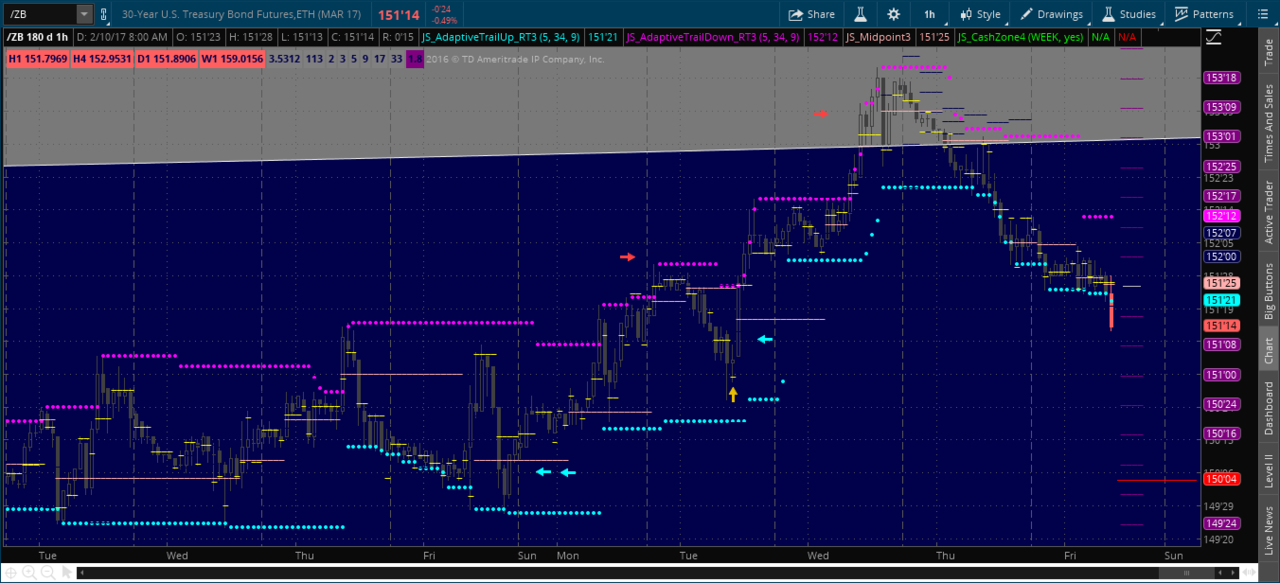The image size is (1280, 583).
Task: Click the 153'01 price bubble
Action: [x=1221, y=136]
